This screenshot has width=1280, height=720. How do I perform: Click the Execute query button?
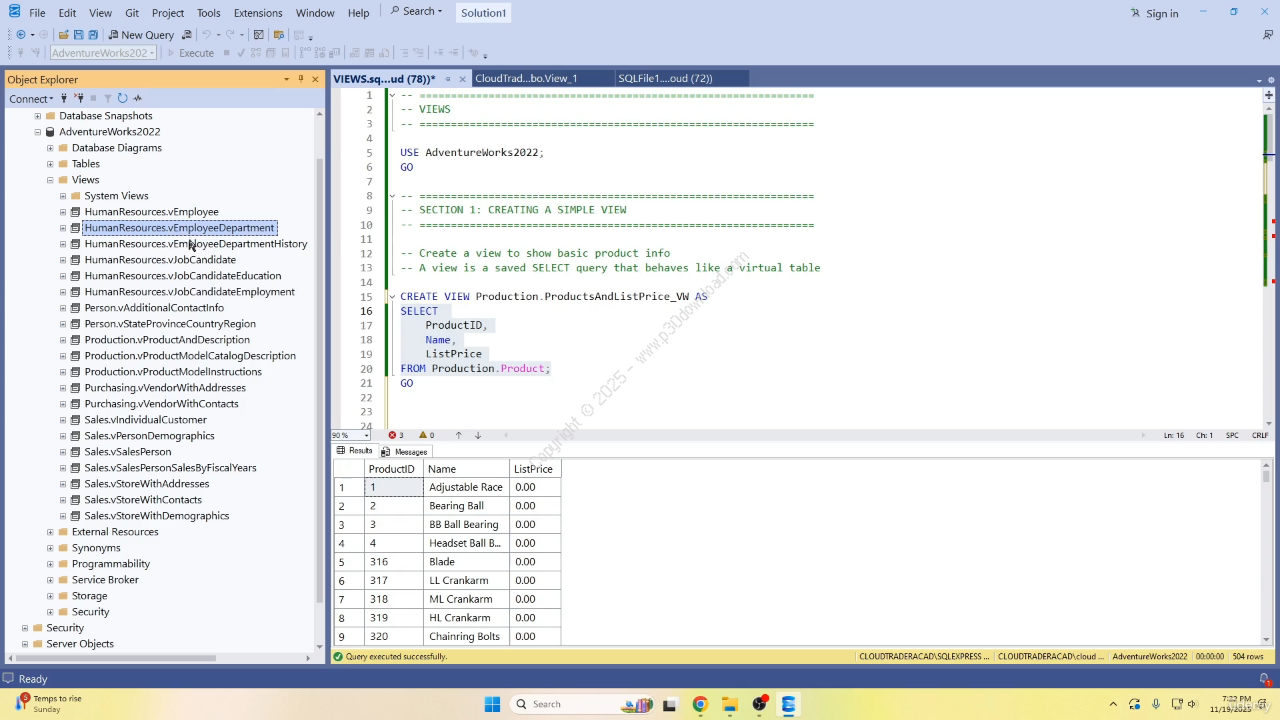pos(190,53)
